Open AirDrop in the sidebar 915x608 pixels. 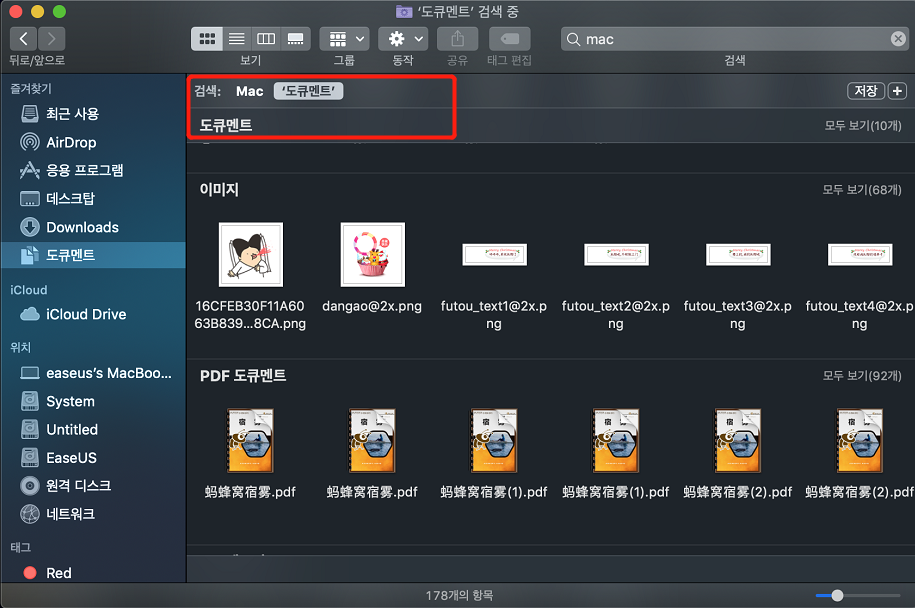pos(71,142)
